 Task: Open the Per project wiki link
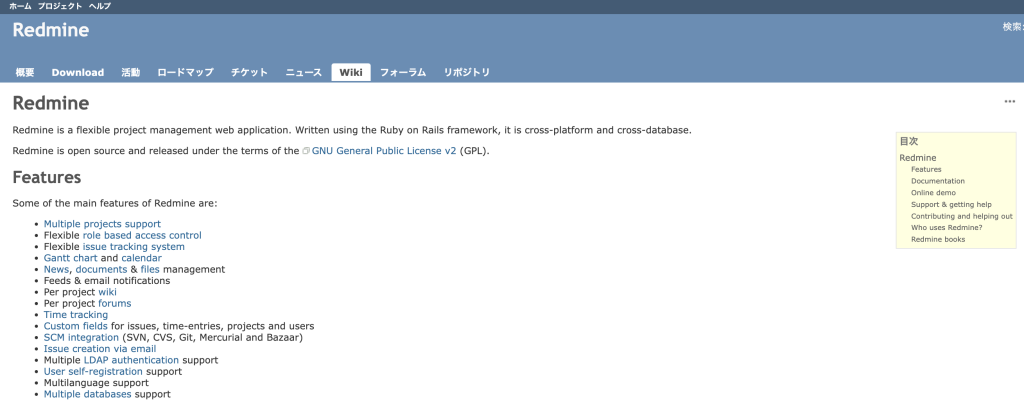coord(107,292)
